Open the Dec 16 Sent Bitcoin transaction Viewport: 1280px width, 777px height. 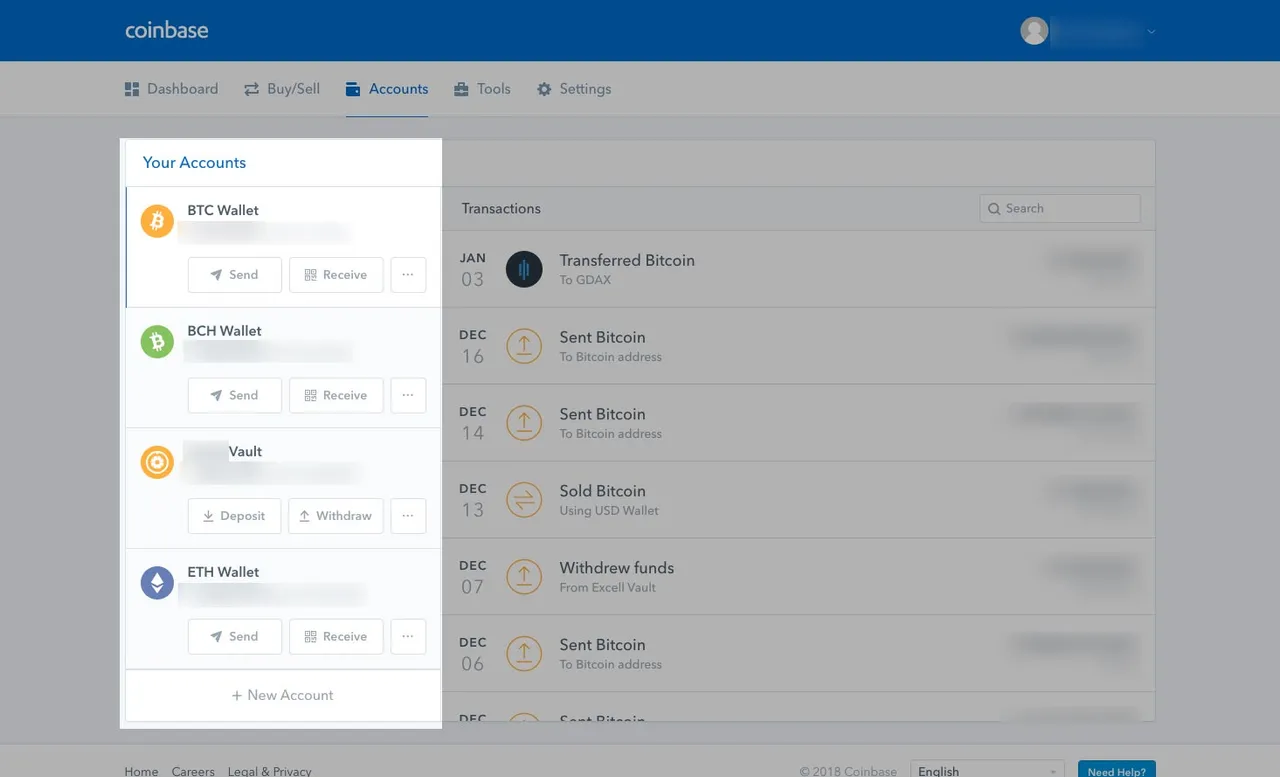tap(798, 346)
